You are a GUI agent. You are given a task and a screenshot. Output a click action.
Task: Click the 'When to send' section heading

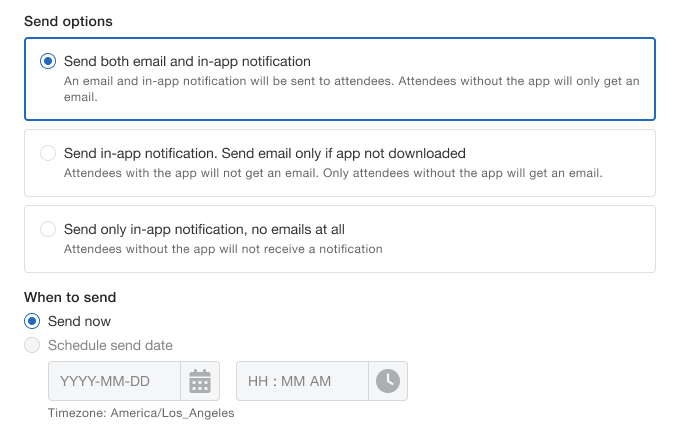click(x=70, y=297)
